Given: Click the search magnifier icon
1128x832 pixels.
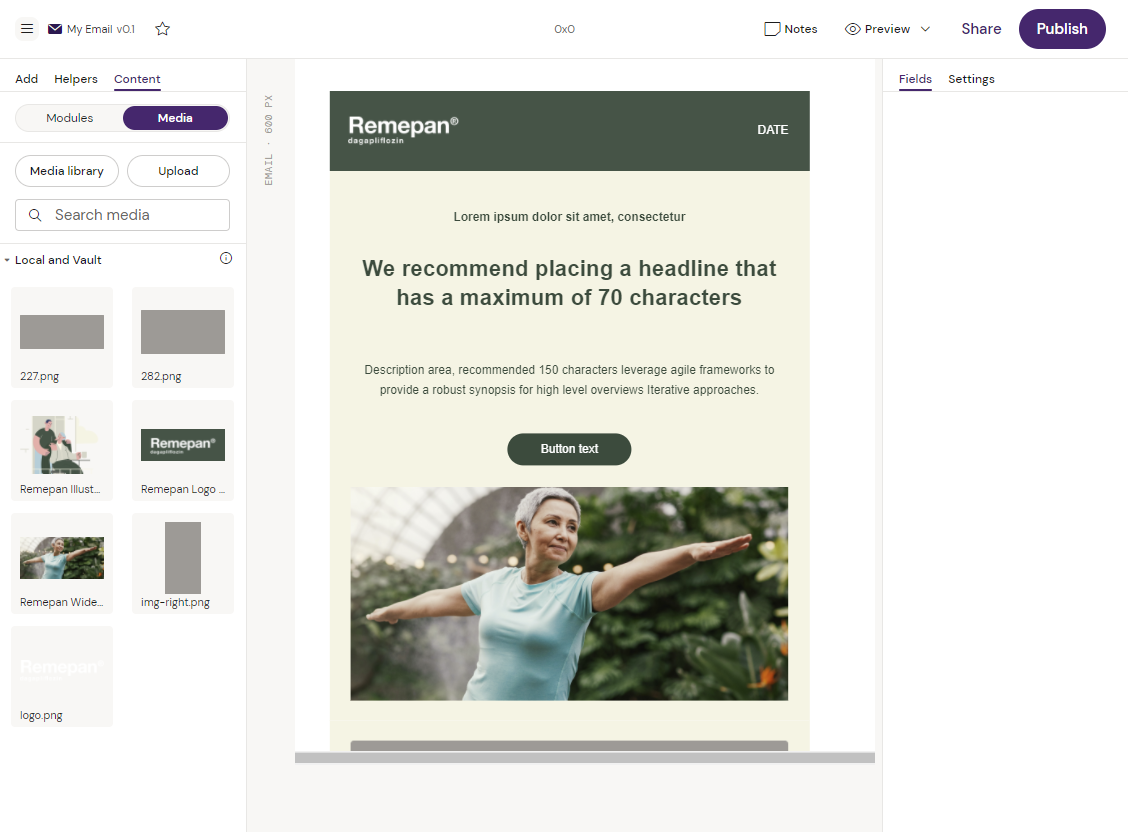Looking at the screenshot, I should pos(35,215).
